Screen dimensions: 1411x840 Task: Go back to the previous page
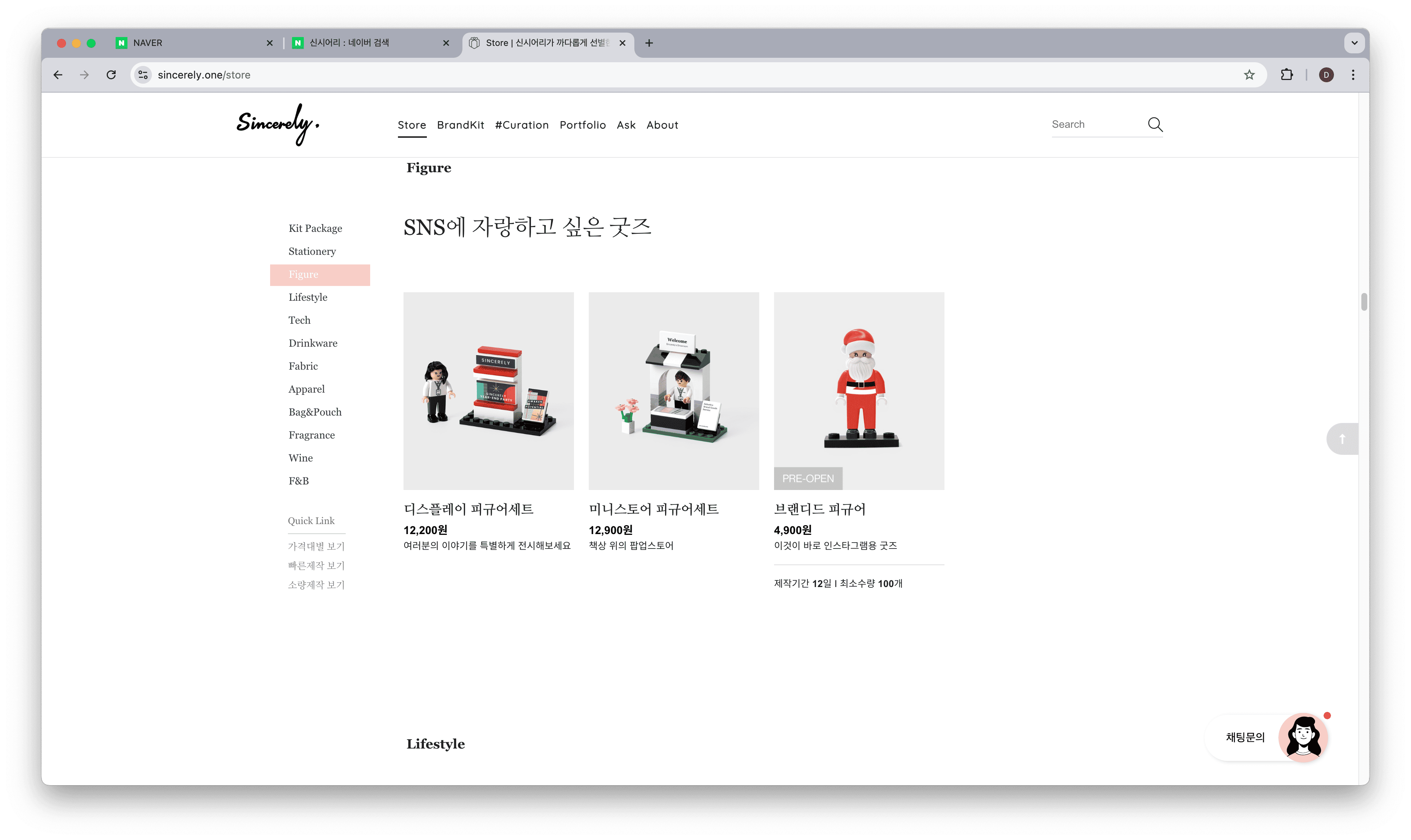(58, 75)
